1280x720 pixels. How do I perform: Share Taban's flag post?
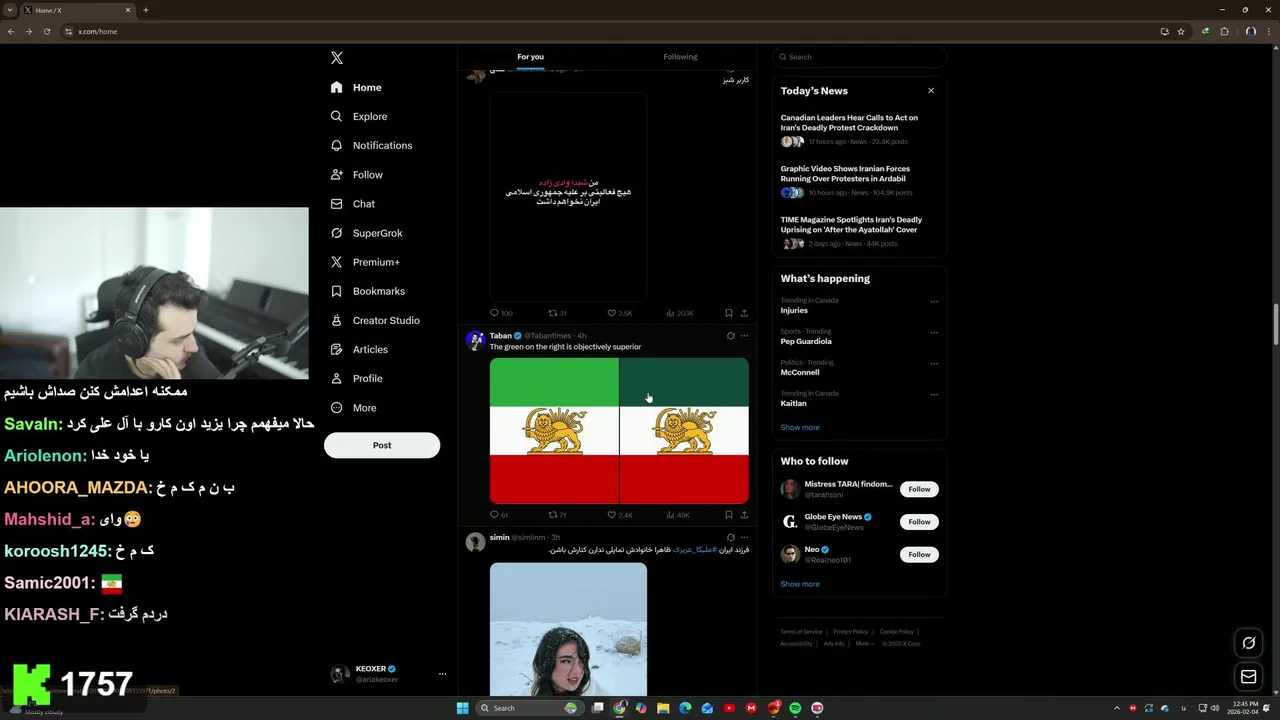tap(744, 515)
